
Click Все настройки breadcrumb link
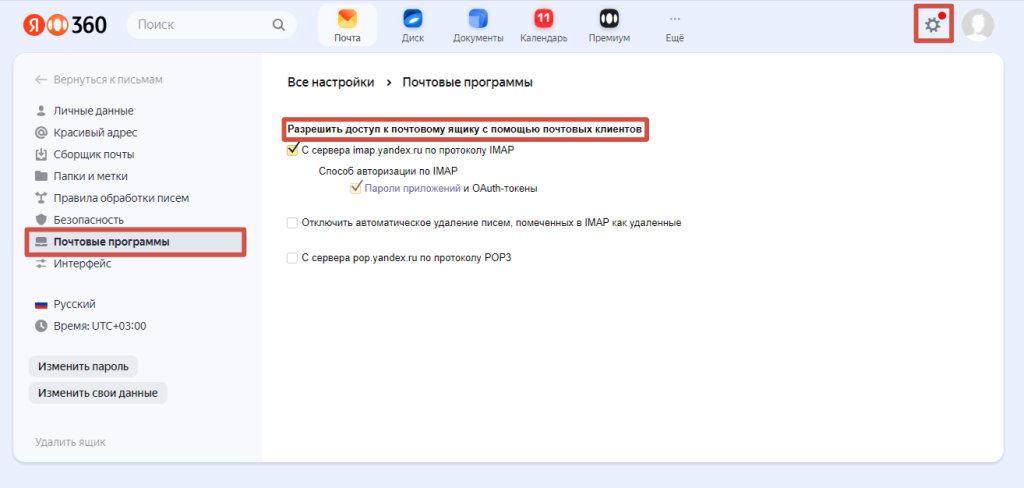(x=331, y=82)
